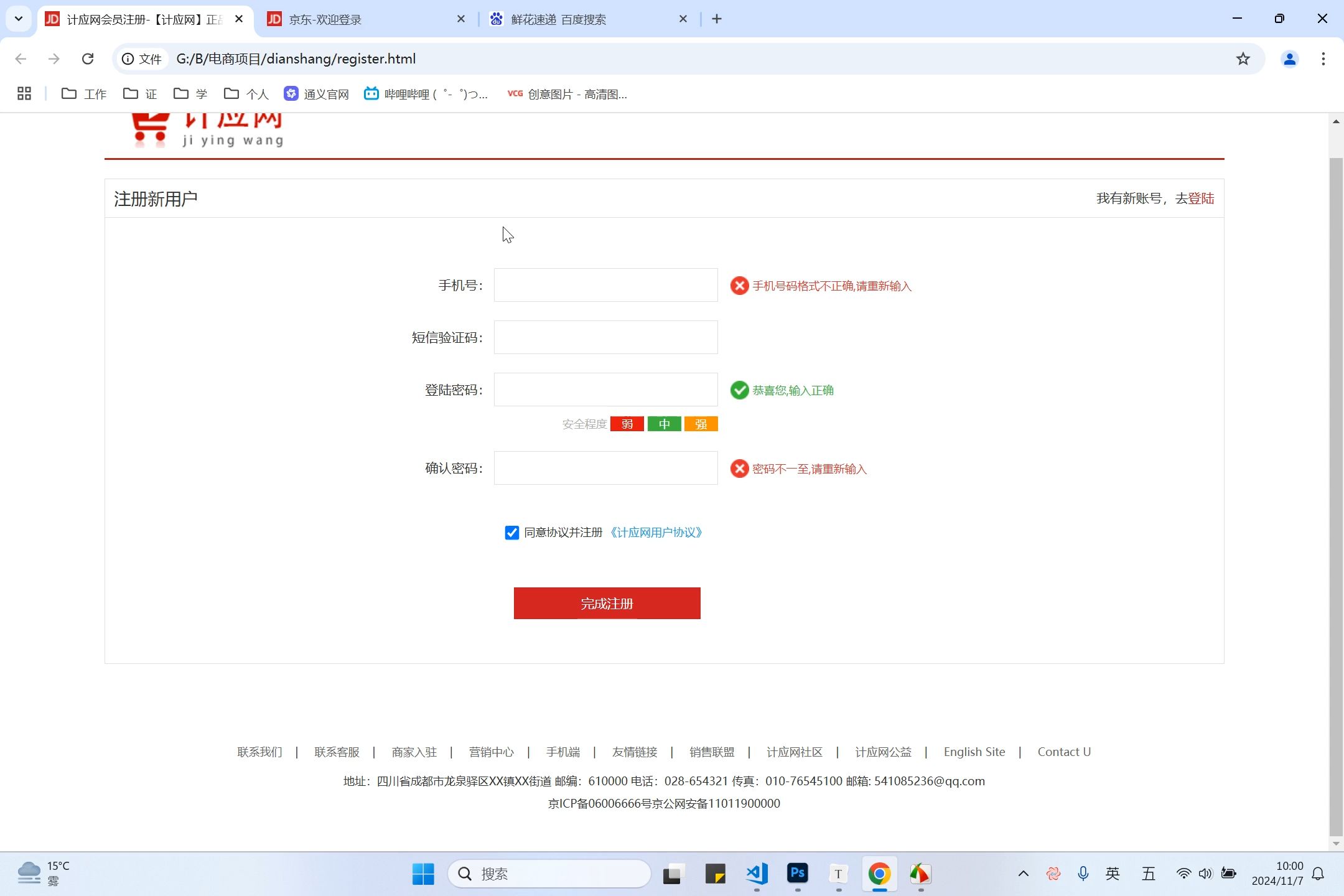Open the 《计应网用户协议》 link
The width and height of the screenshot is (1344, 896).
656,533
